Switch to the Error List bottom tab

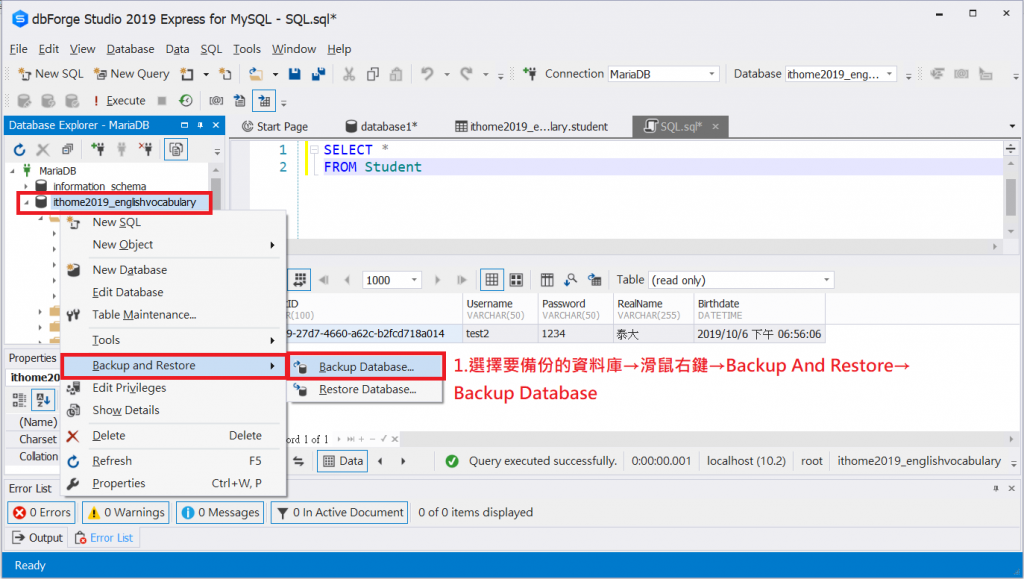point(104,538)
